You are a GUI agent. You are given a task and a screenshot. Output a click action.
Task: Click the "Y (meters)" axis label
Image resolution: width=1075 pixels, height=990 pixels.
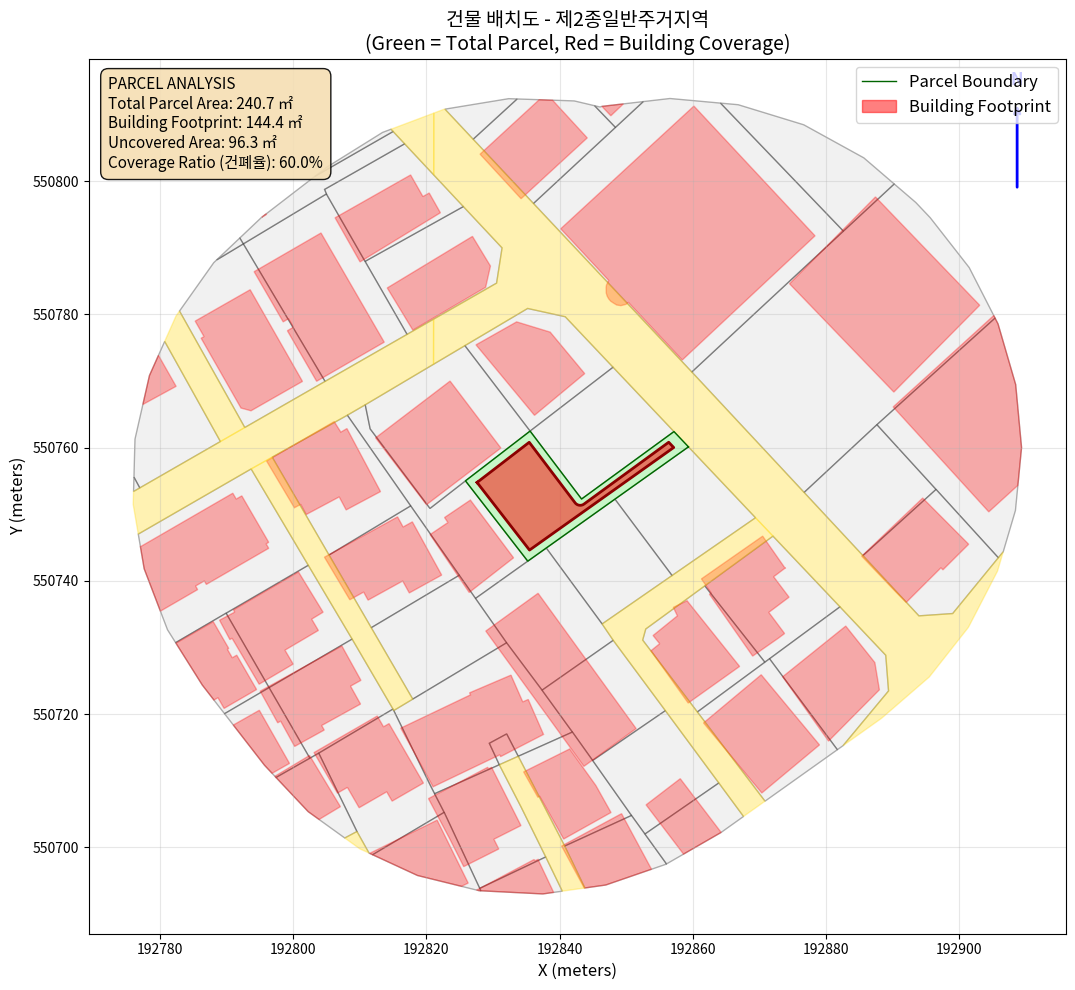coord(17,497)
